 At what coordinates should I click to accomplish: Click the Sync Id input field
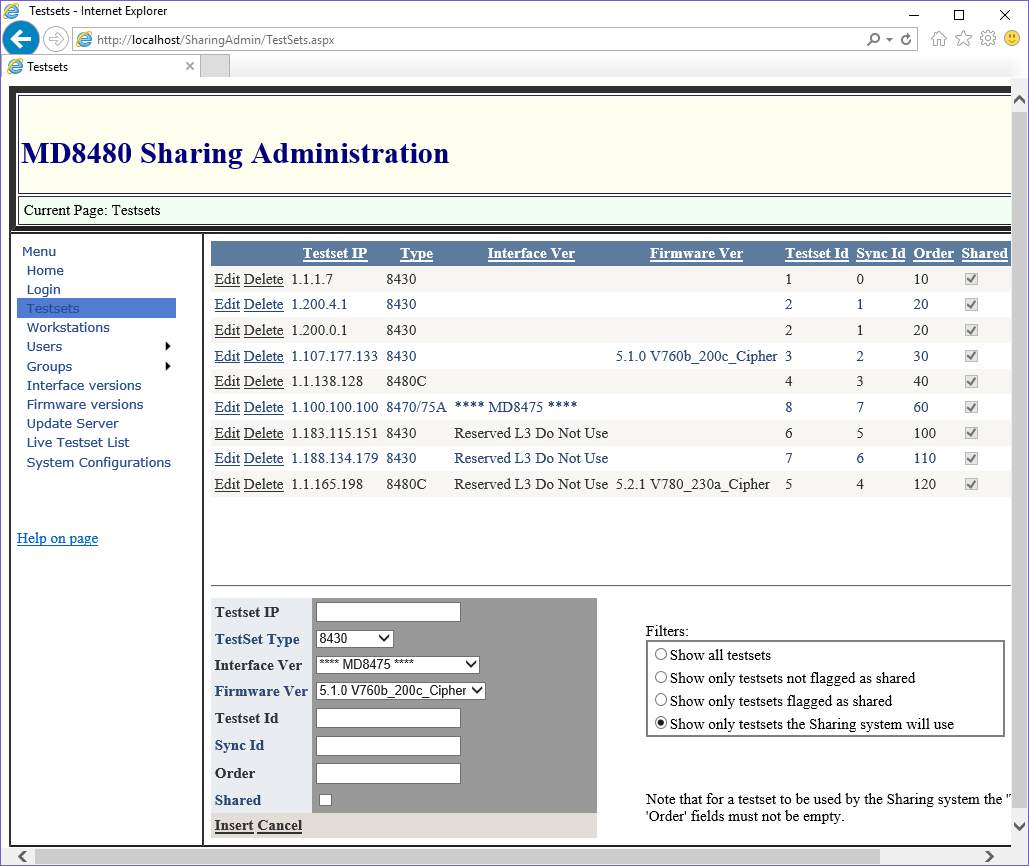pos(388,746)
